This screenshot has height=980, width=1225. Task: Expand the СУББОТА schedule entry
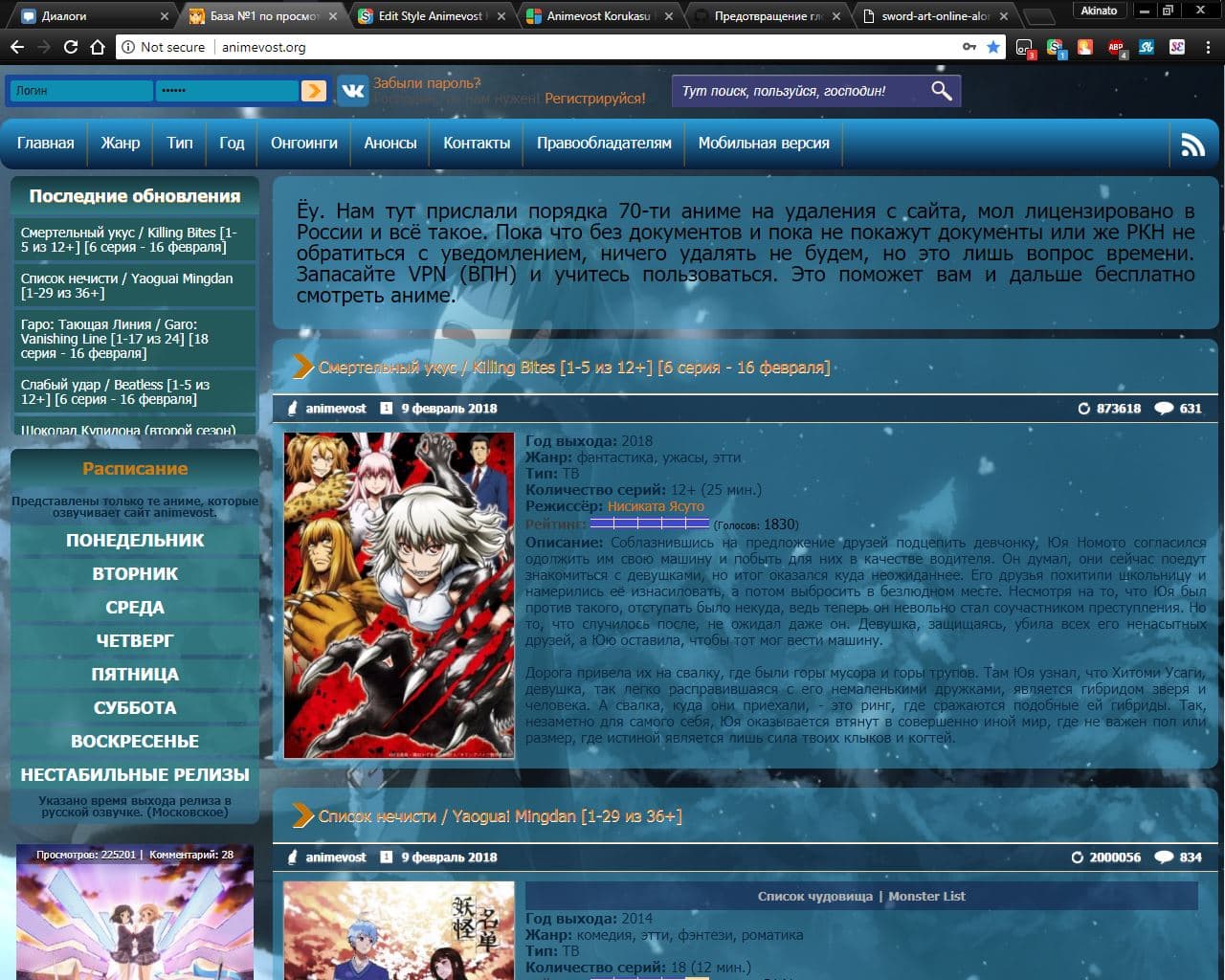pyautogui.click(x=135, y=707)
